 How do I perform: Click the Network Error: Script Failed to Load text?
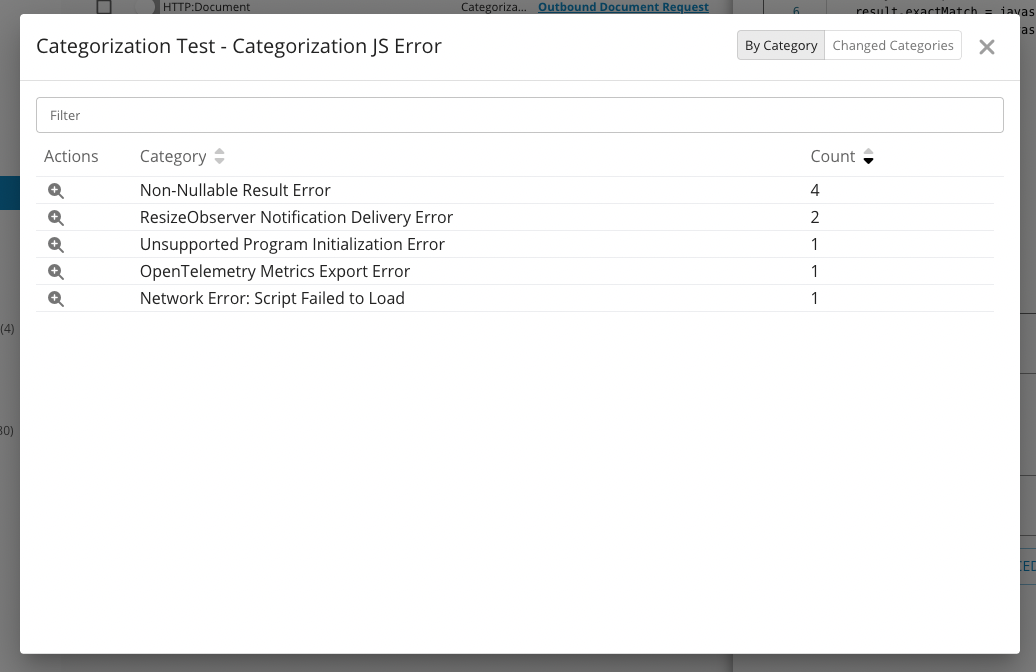pyautogui.click(x=272, y=298)
